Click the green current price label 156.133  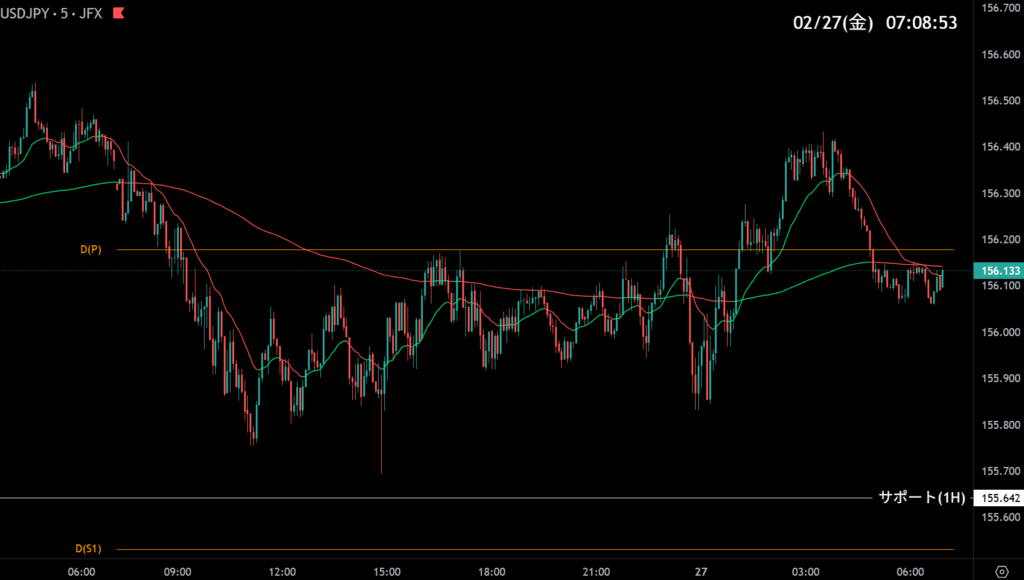pyautogui.click(x=1000, y=270)
